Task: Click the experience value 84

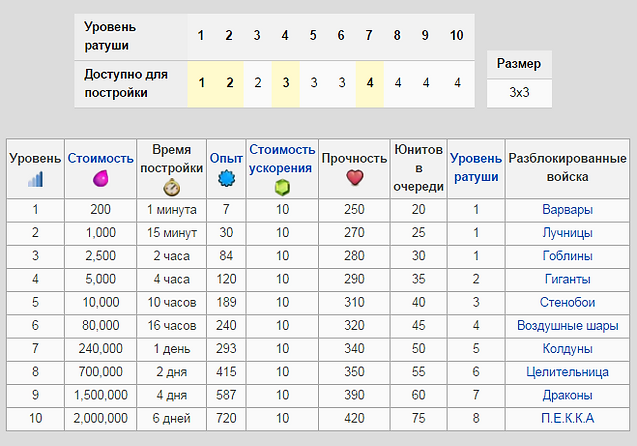Action: tap(226, 256)
